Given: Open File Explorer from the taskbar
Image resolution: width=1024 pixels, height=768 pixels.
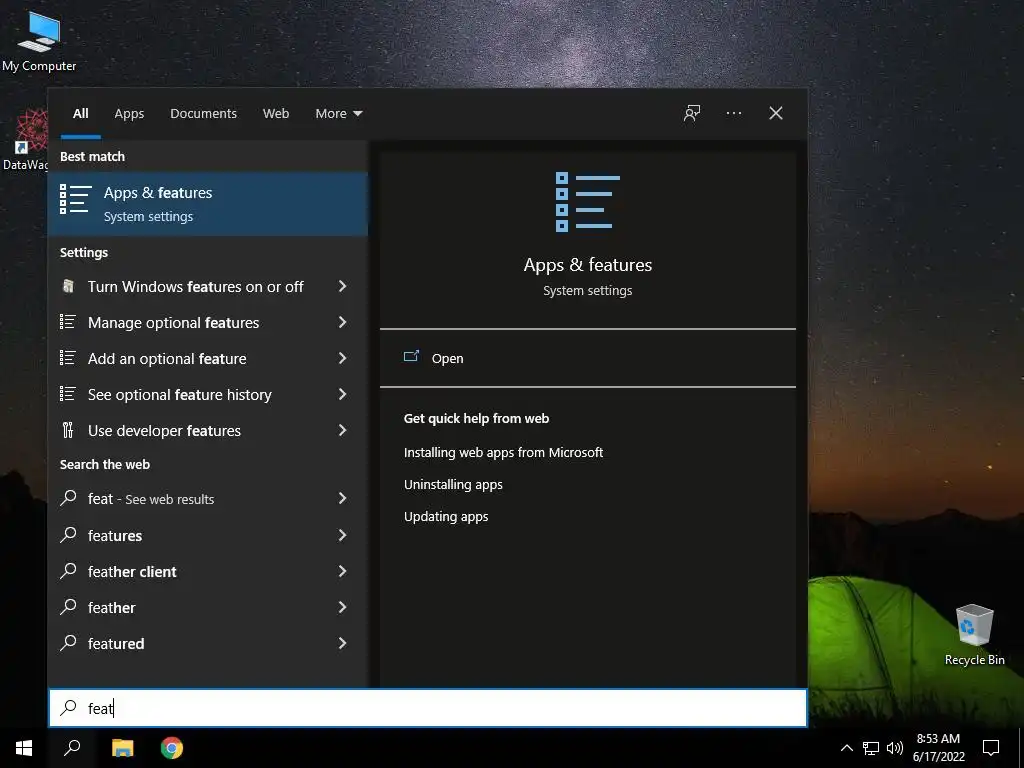Looking at the screenshot, I should 122,748.
